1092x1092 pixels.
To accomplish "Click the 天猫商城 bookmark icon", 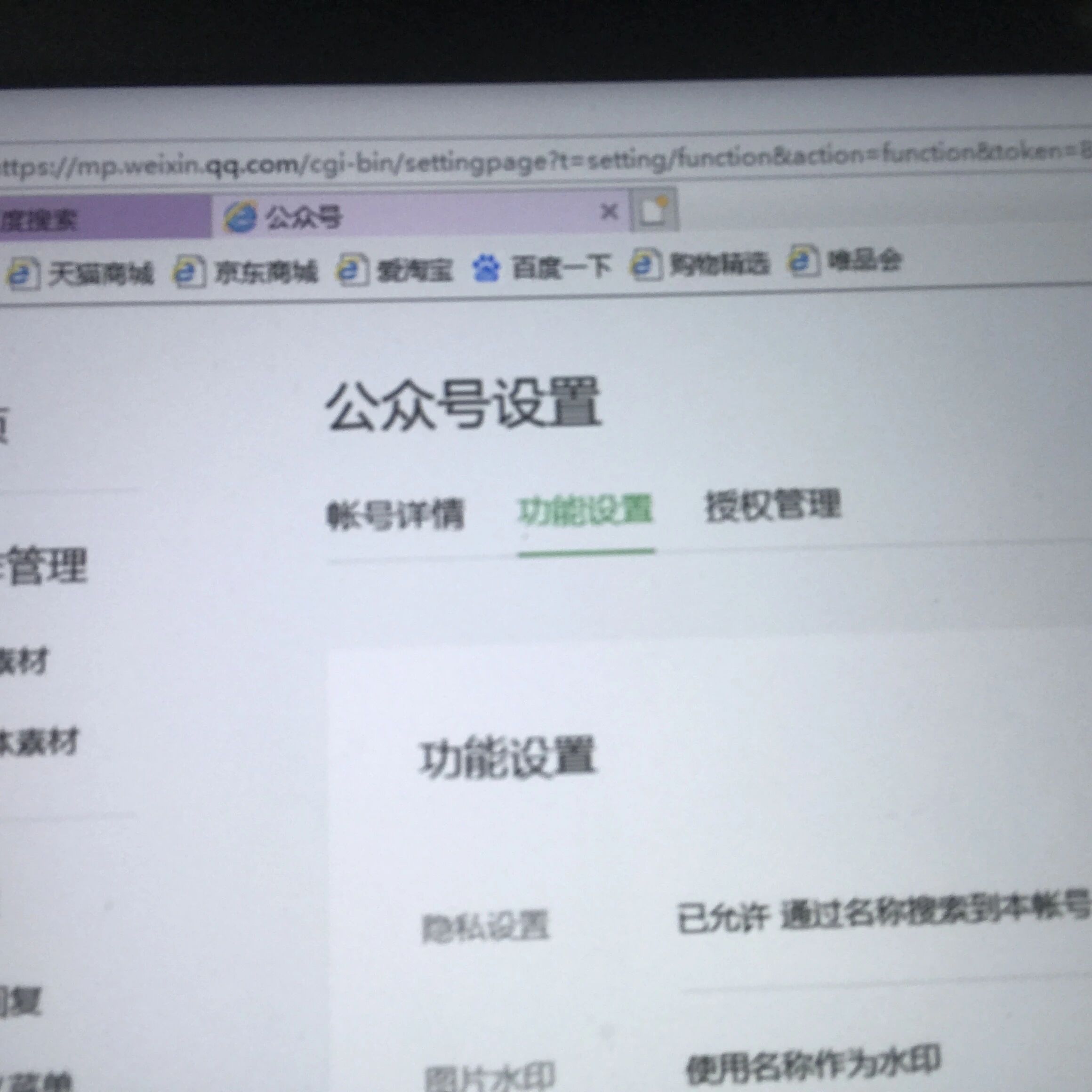I will coord(23,274).
